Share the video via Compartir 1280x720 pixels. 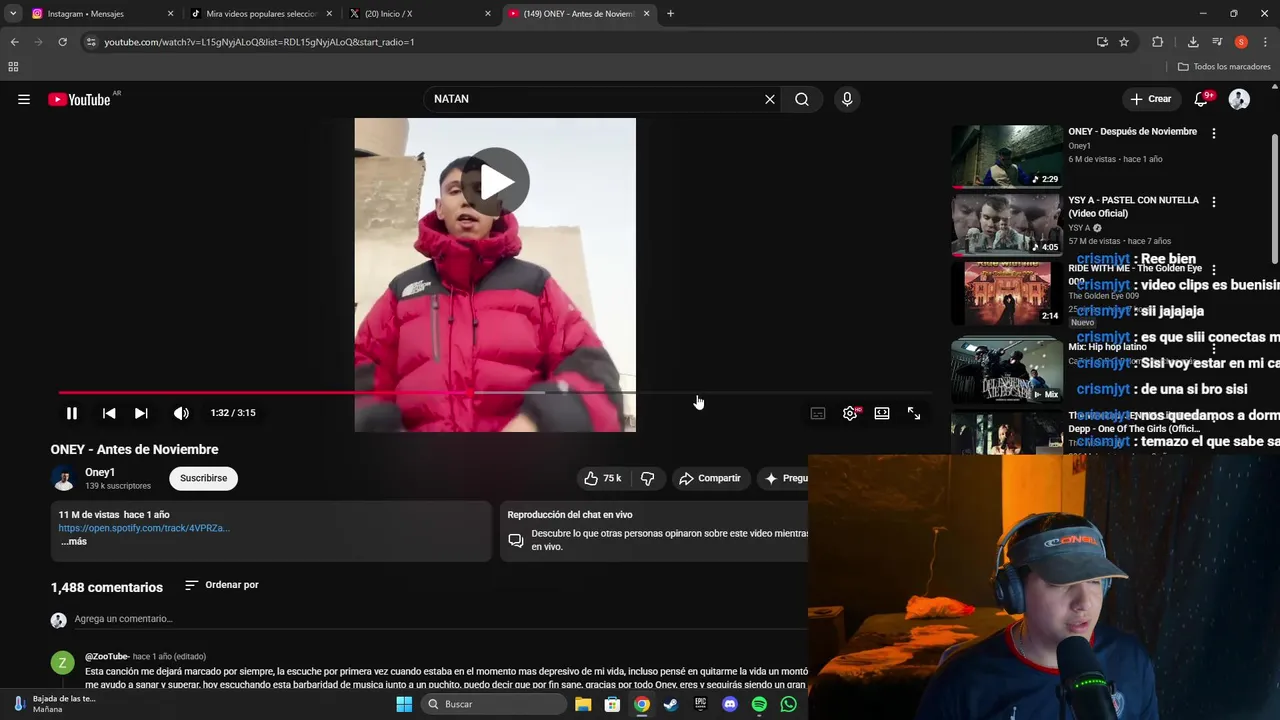710,478
